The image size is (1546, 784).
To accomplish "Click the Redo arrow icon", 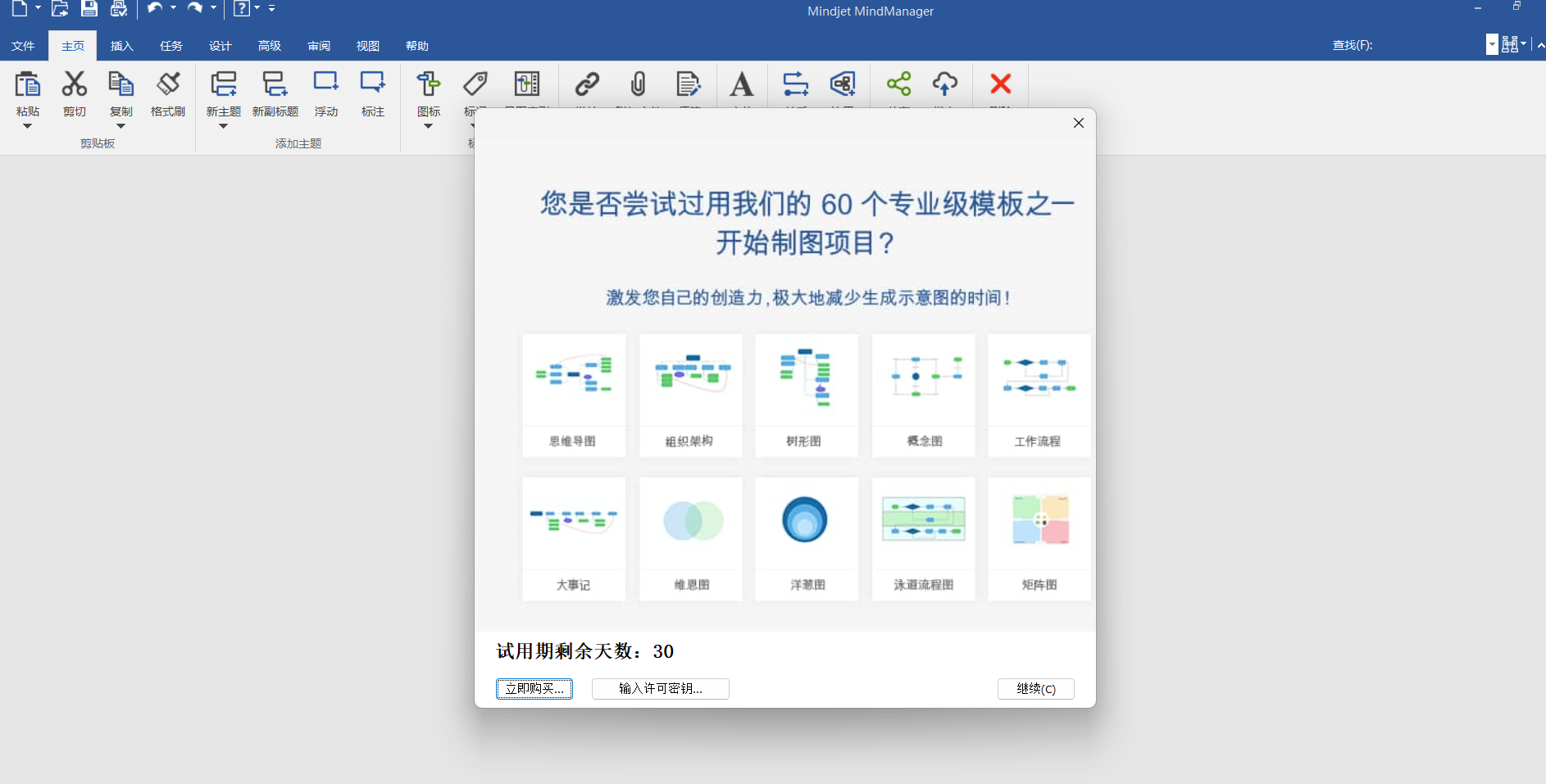I will [195, 8].
